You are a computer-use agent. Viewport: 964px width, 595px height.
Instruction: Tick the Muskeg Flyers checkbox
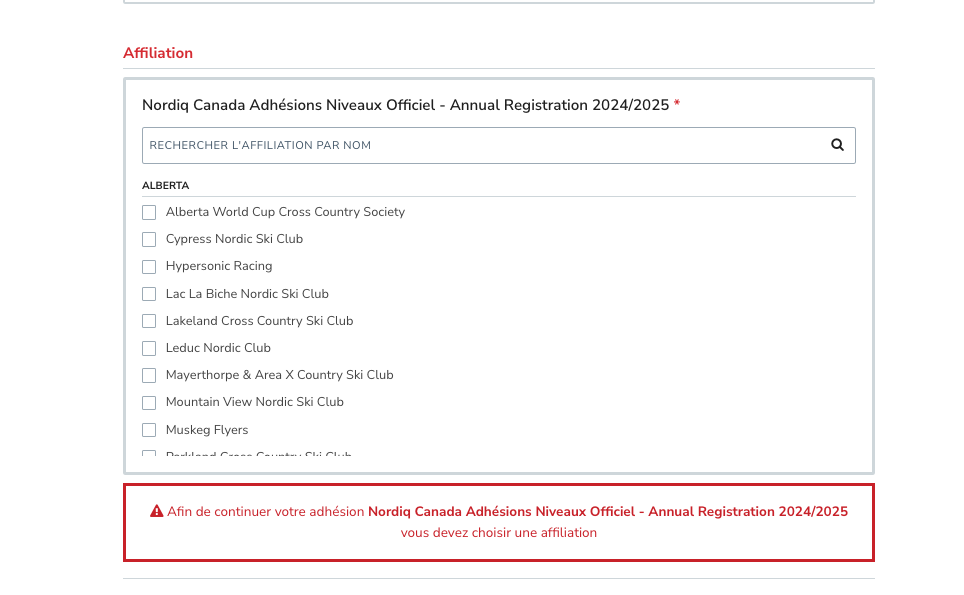pos(149,430)
